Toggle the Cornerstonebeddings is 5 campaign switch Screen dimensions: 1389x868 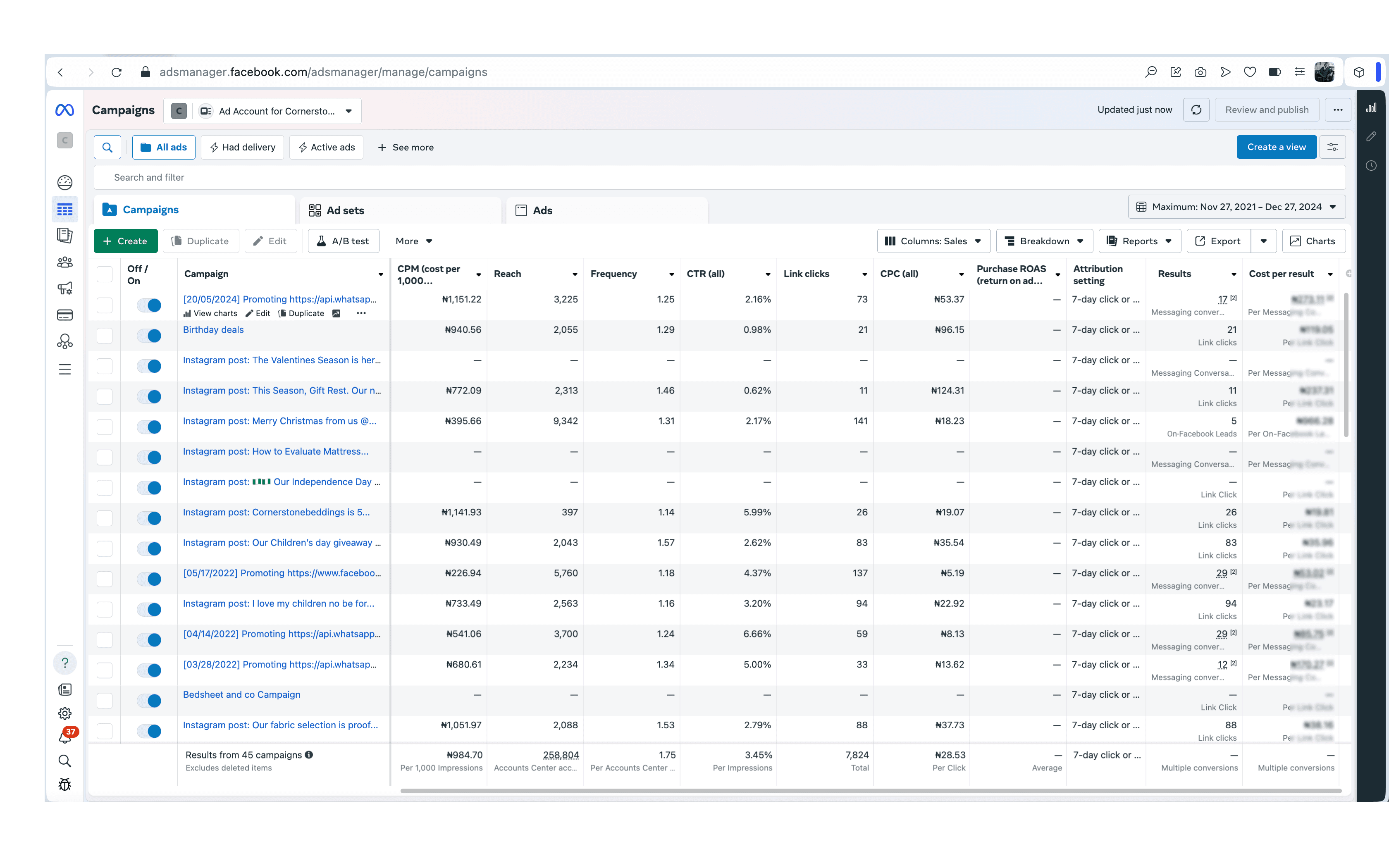click(x=149, y=518)
